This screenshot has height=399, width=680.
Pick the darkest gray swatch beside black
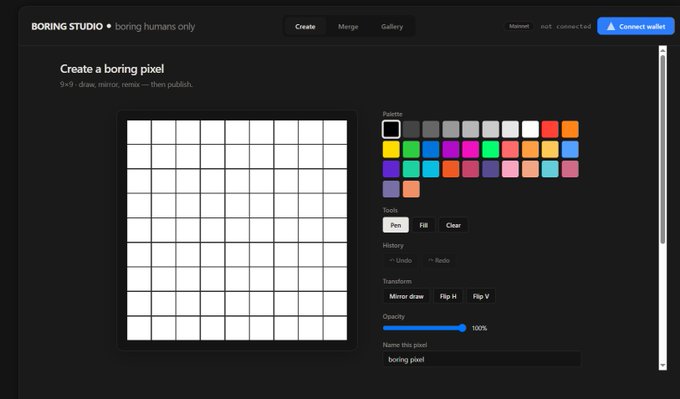411,129
